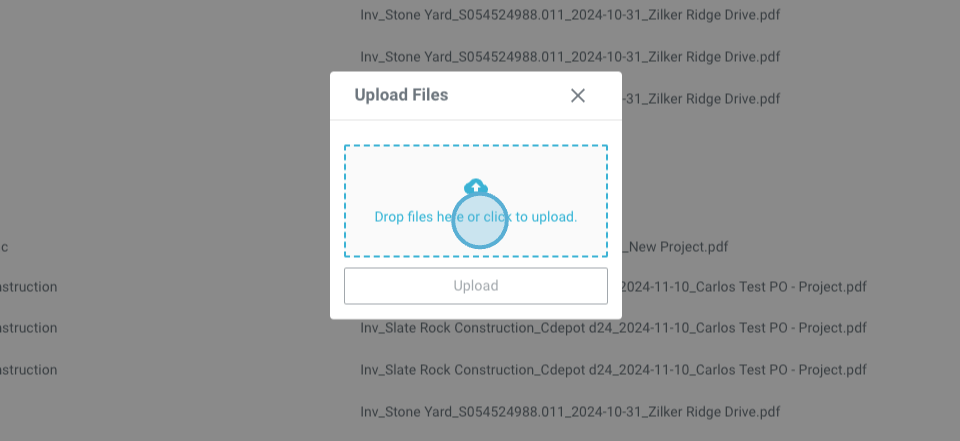This screenshot has height=441, width=960.
Task: Open the topmost Stone Yard Zilker Ridge invoice
Action: click(x=570, y=15)
